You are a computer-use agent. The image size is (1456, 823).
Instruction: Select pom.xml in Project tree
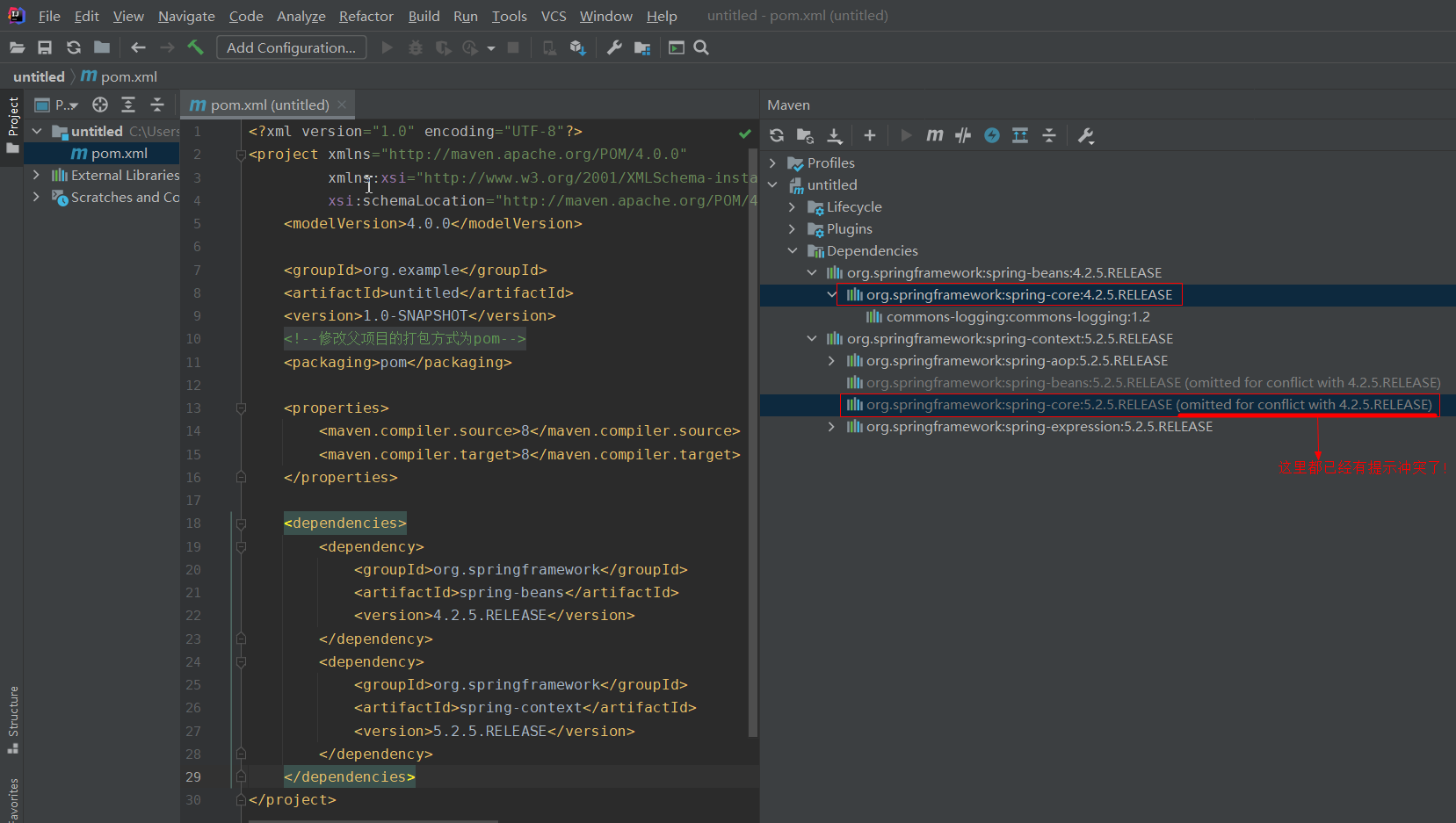pyautogui.click(x=109, y=154)
